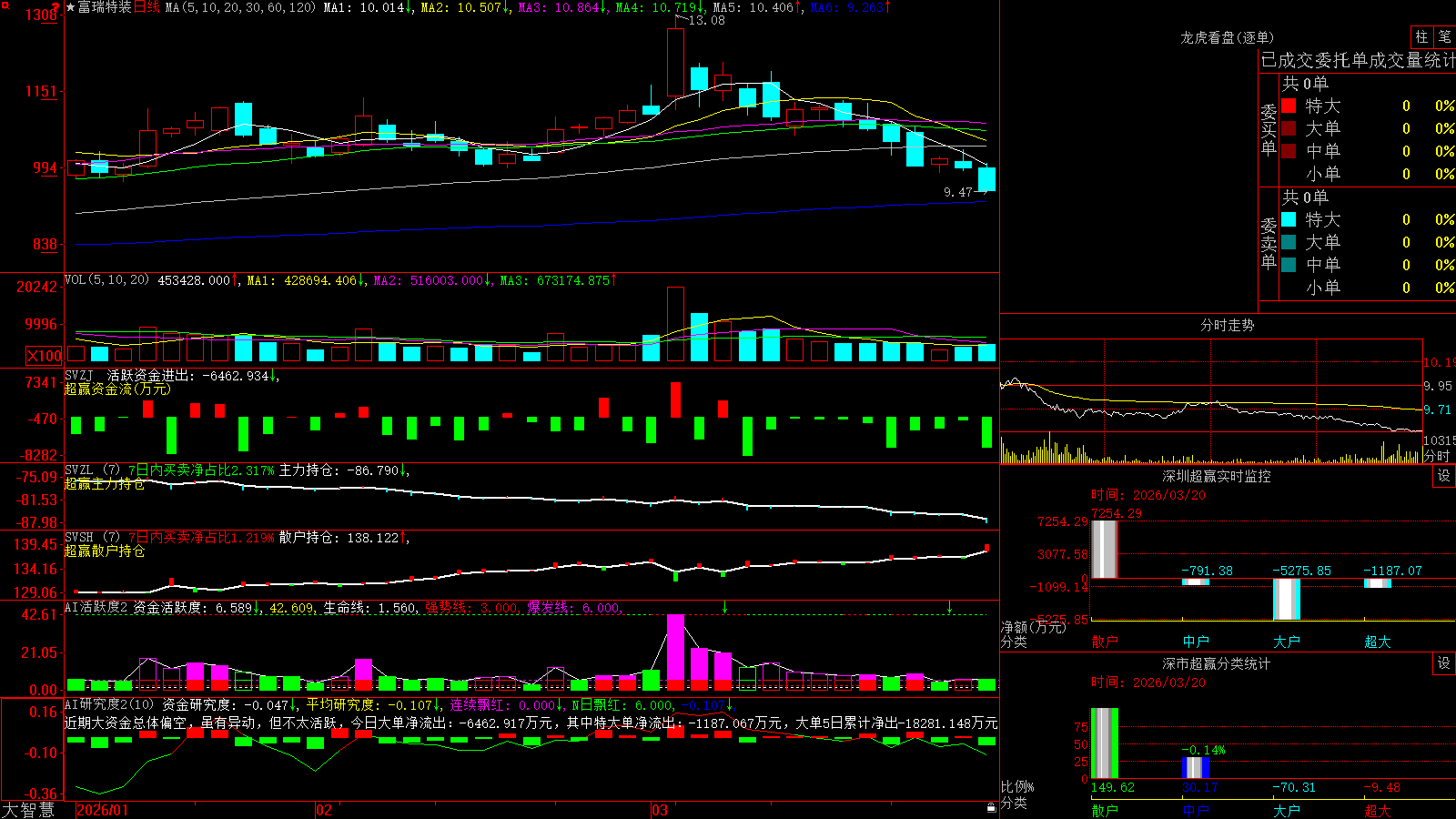Switch to 柱 bar display mode

click(1421, 36)
